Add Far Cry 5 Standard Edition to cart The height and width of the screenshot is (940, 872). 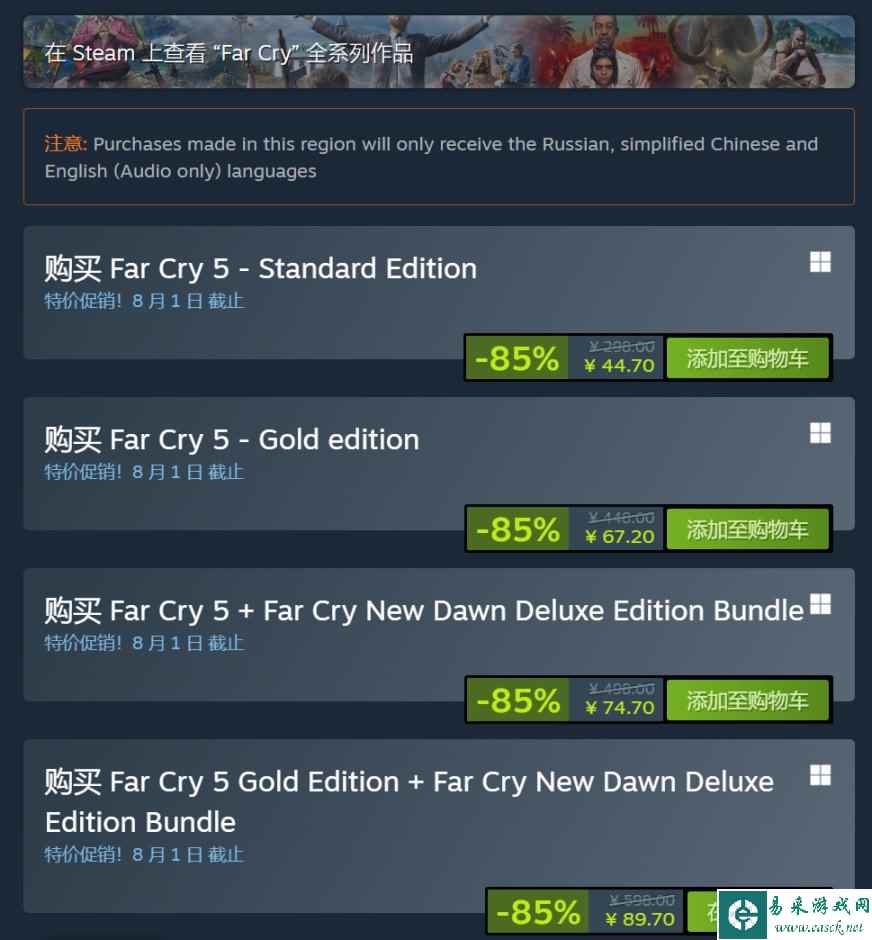pos(747,358)
